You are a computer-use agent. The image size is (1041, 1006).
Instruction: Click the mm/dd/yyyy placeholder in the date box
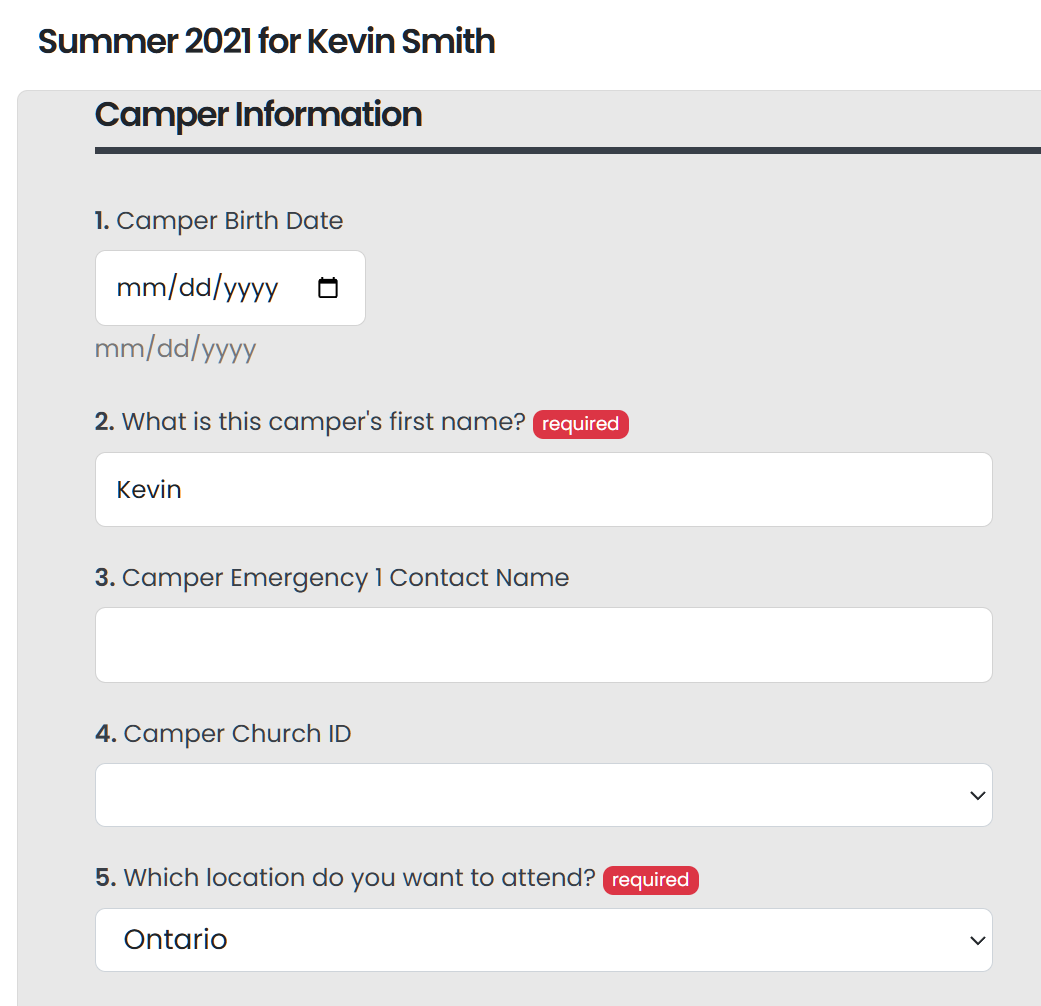(x=197, y=287)
